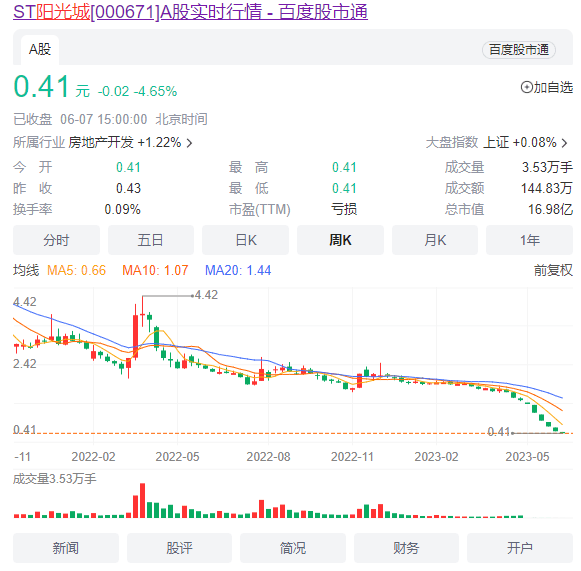Expand 房地产开发 industry chevron
581x571 pixels.
[189, 143]
